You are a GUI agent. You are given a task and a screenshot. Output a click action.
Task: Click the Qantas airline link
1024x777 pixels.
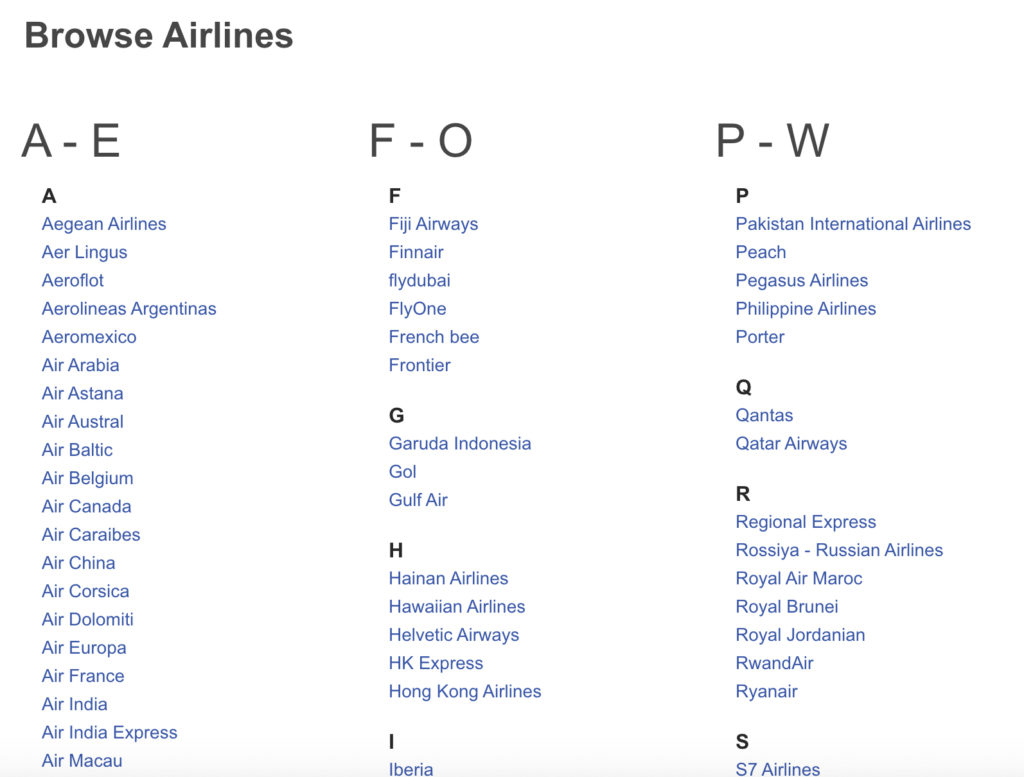tap(765, 415)
